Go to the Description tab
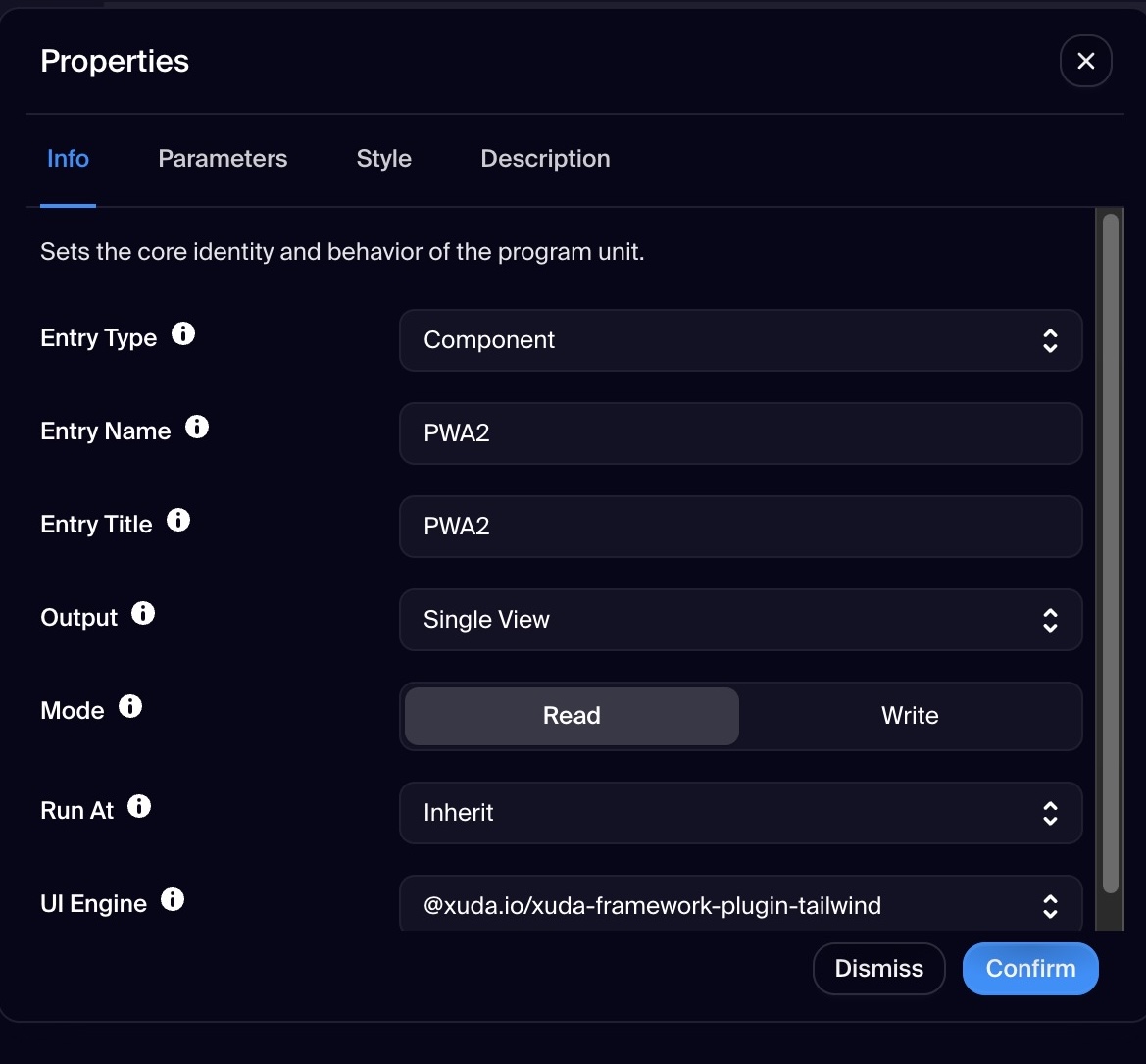The width and height of the screenshot is (1146, 1064). click(545, 159)
